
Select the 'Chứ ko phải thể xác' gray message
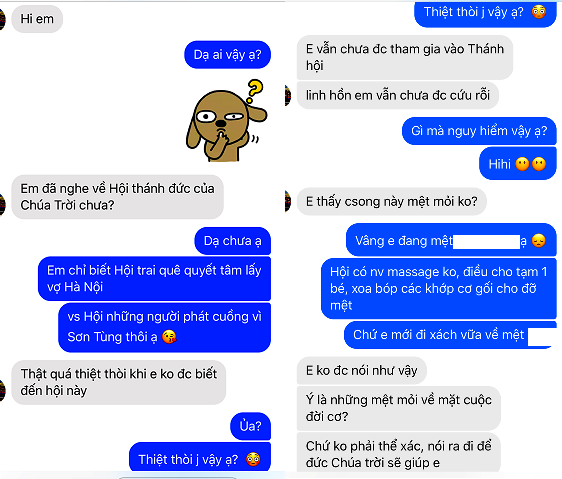click(x=399, y=453)
